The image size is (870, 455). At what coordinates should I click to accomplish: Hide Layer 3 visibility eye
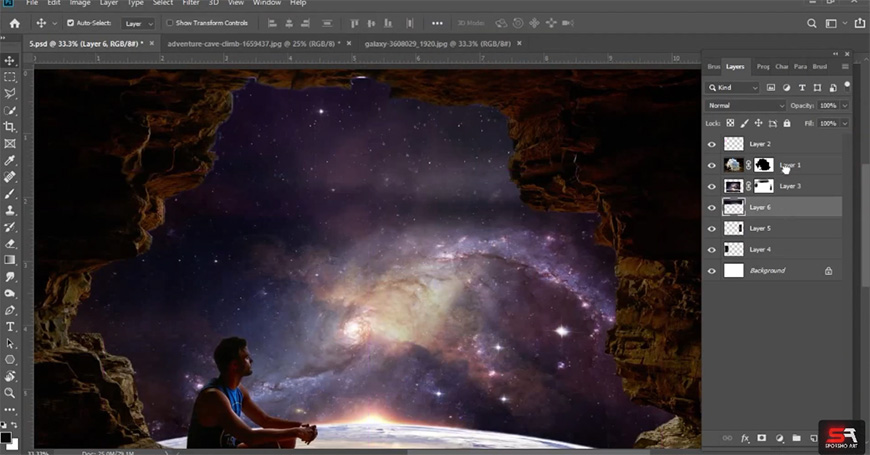pos(712,186)
